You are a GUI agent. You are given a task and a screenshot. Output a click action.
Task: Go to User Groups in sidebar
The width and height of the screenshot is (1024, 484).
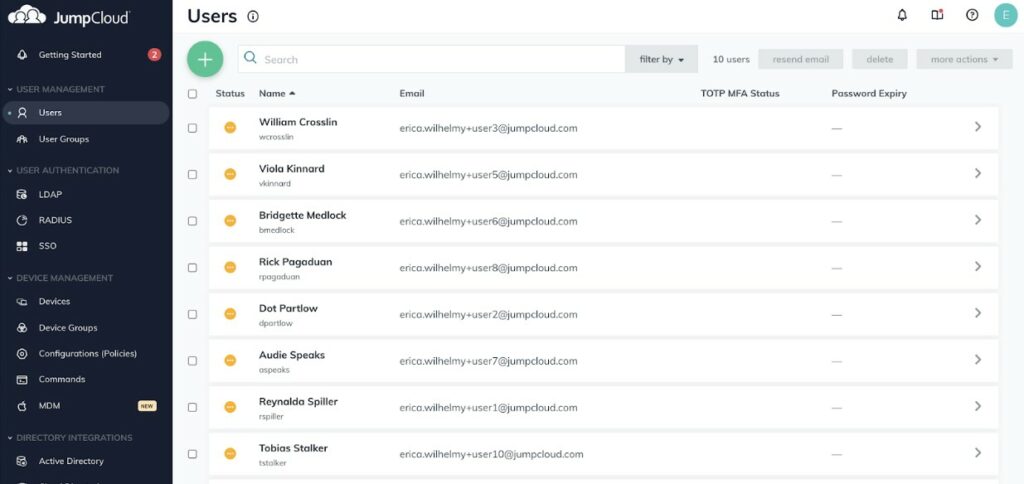click(63, 139)
